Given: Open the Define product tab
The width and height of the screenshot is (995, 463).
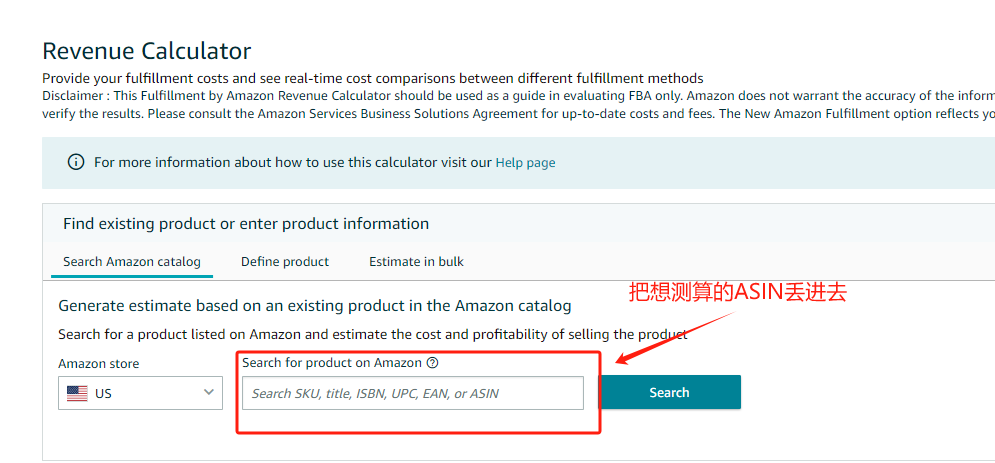Looking at the screenshot, I should point(285,261).
